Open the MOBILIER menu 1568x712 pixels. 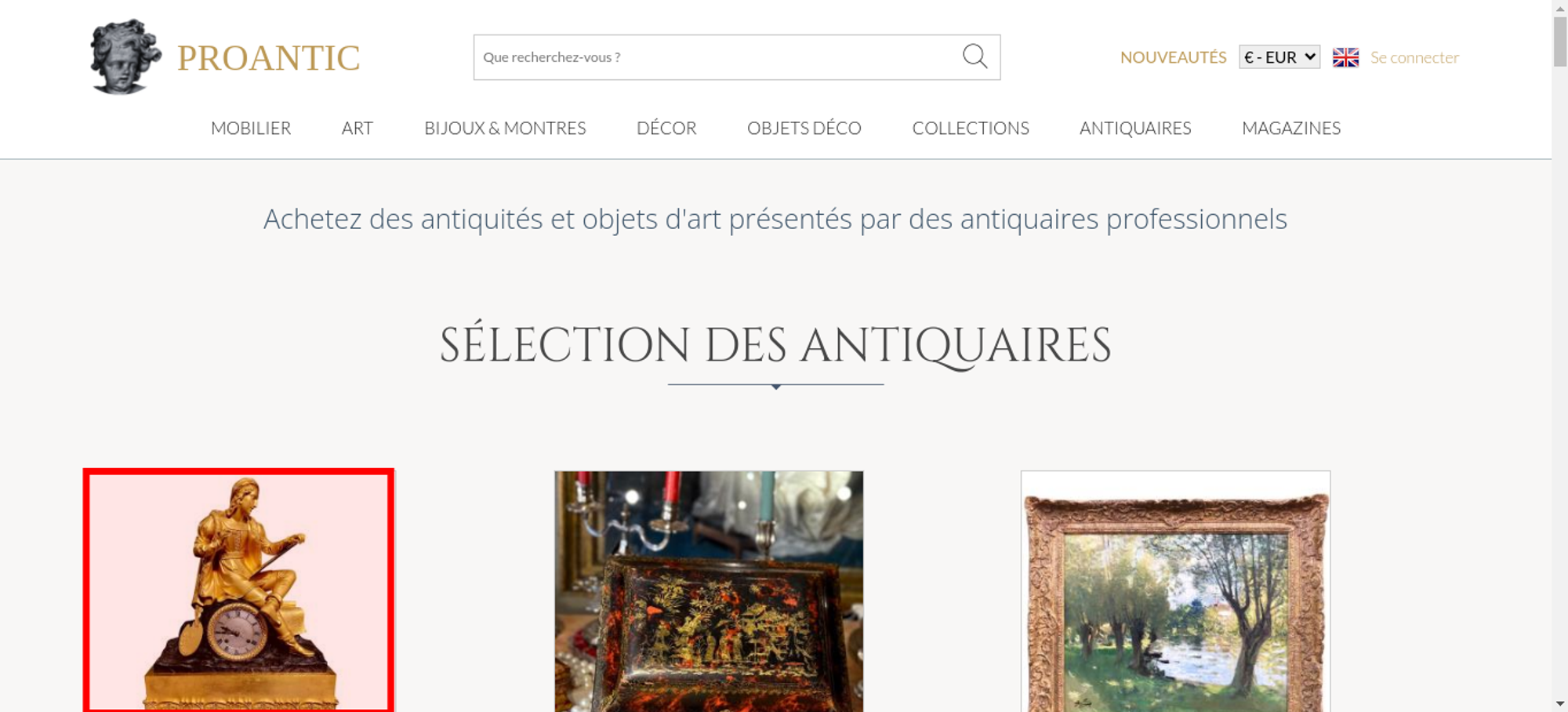tap(251, 128)
